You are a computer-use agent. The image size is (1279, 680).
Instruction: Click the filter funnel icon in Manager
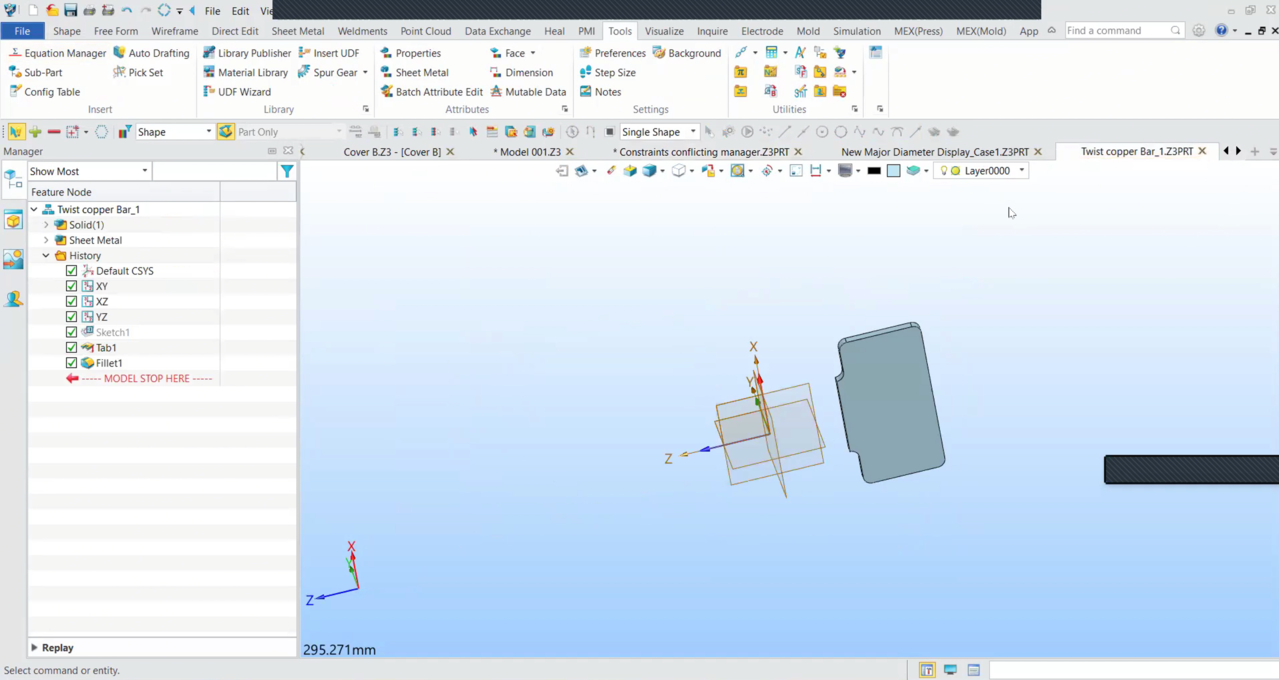[x=287, y=172]
